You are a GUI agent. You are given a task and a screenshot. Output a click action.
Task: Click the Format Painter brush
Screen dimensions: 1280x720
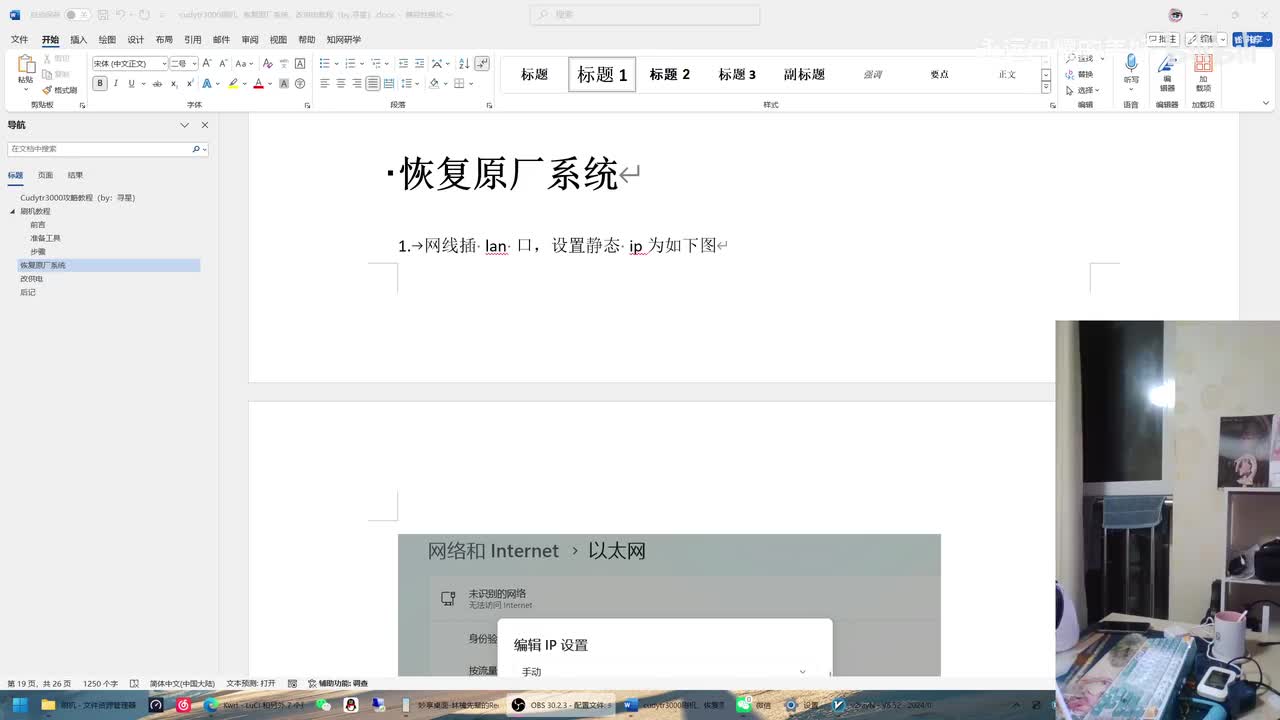60,90
